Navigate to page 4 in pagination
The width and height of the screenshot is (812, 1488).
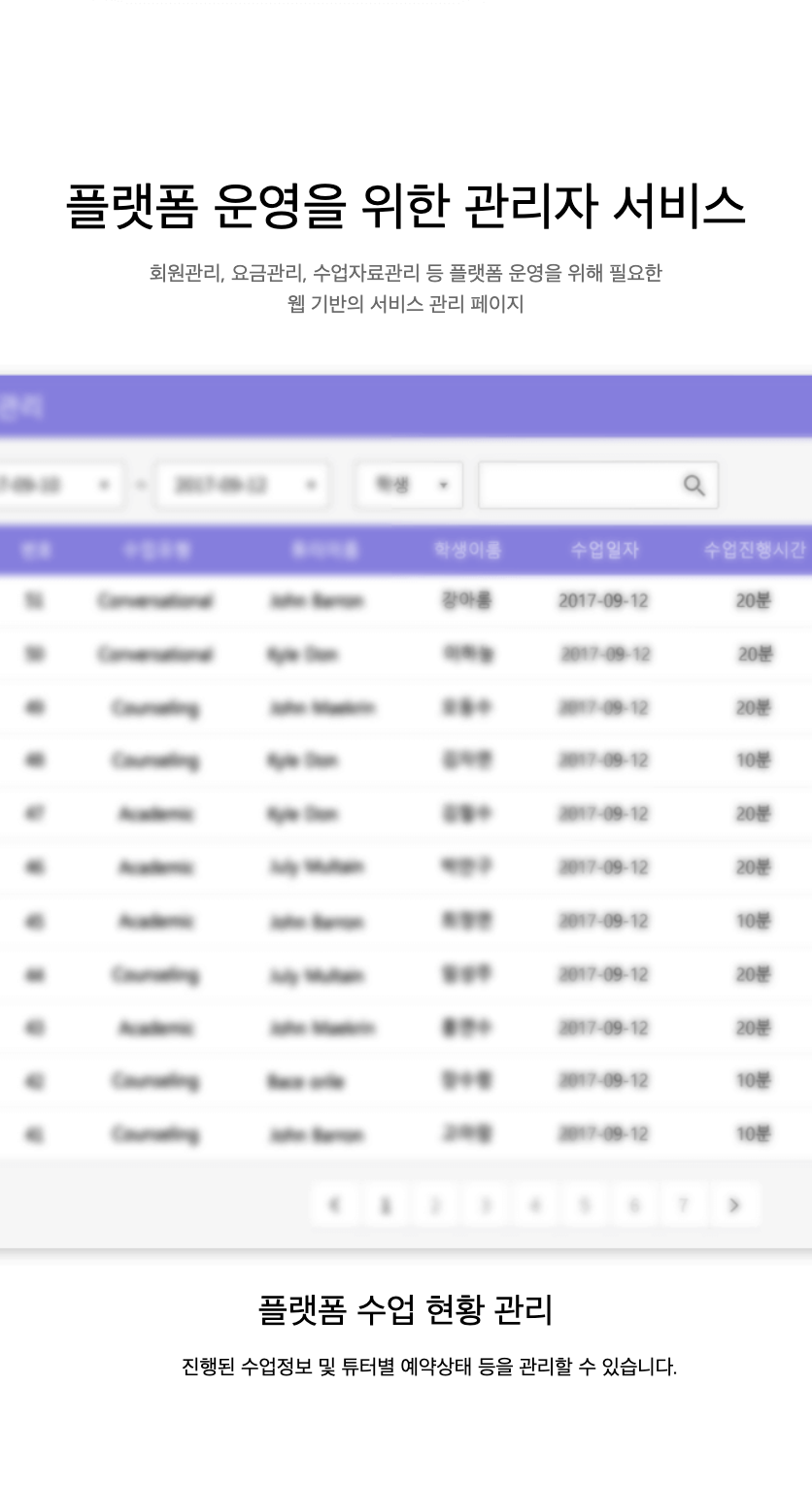[x=534, y=1205]
